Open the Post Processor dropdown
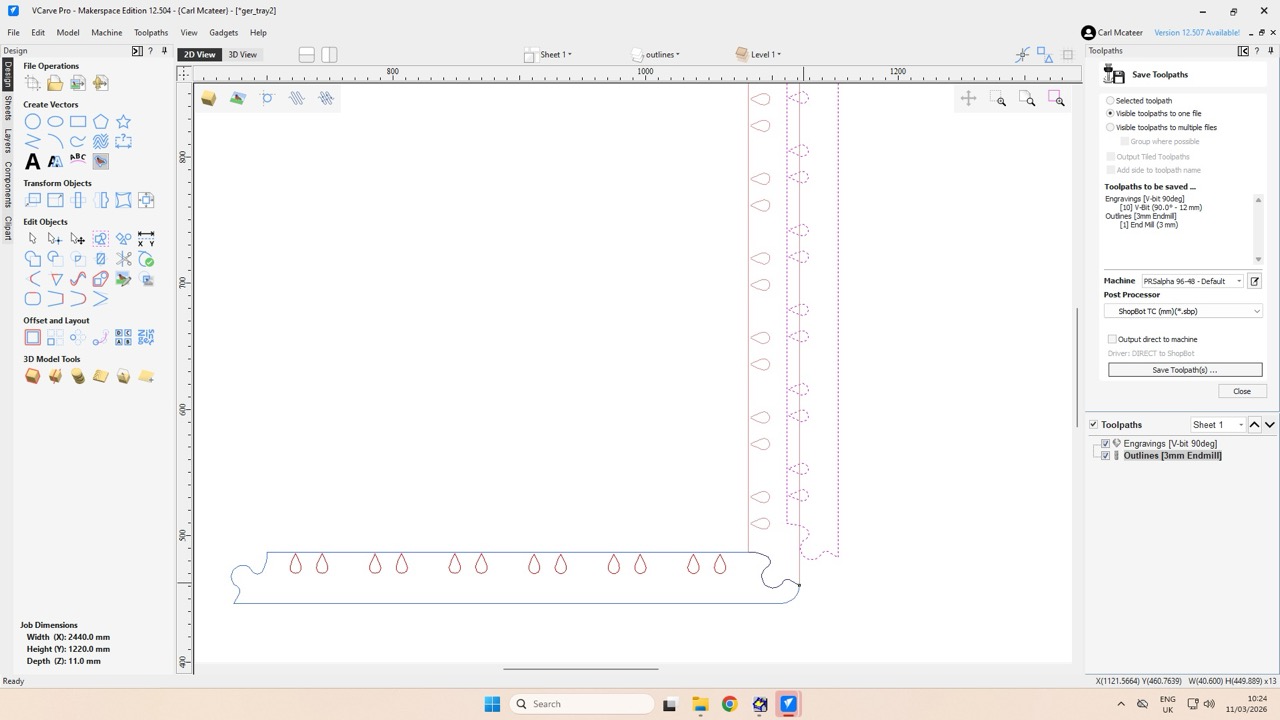1280x720 pixels. tap(1184, 311)
